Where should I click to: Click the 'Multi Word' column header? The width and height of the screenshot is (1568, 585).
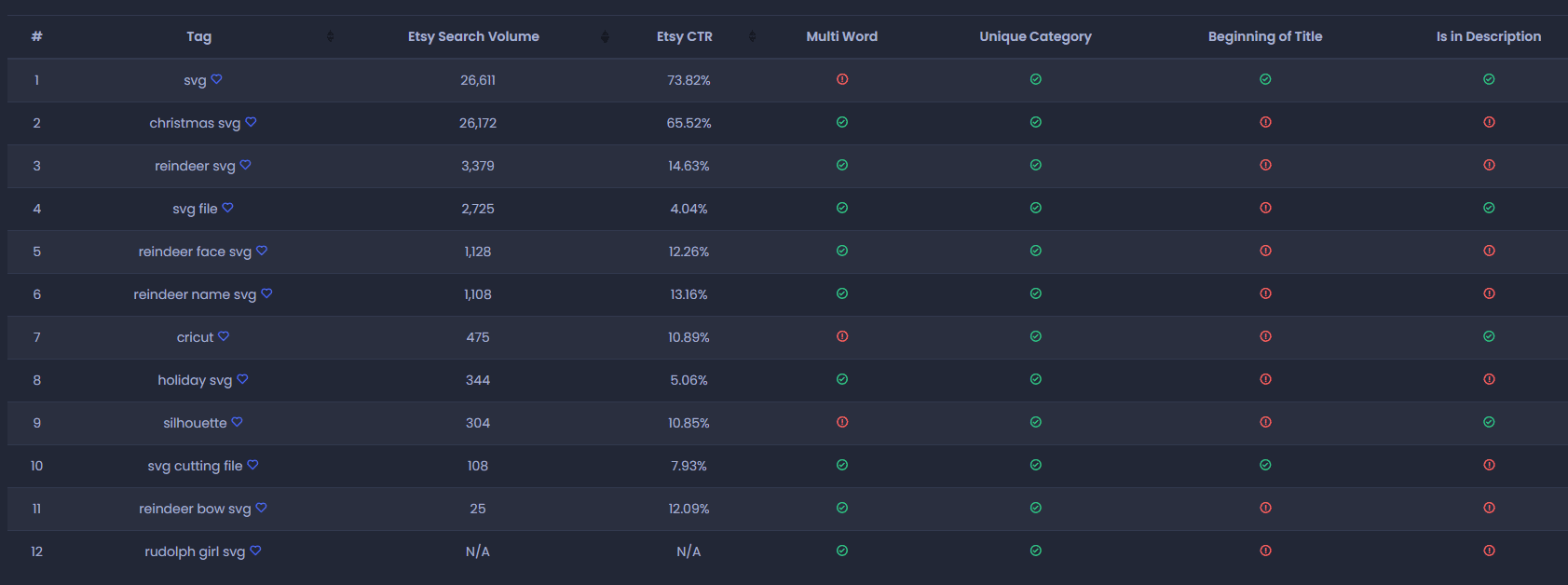click(x=842, y=36)
